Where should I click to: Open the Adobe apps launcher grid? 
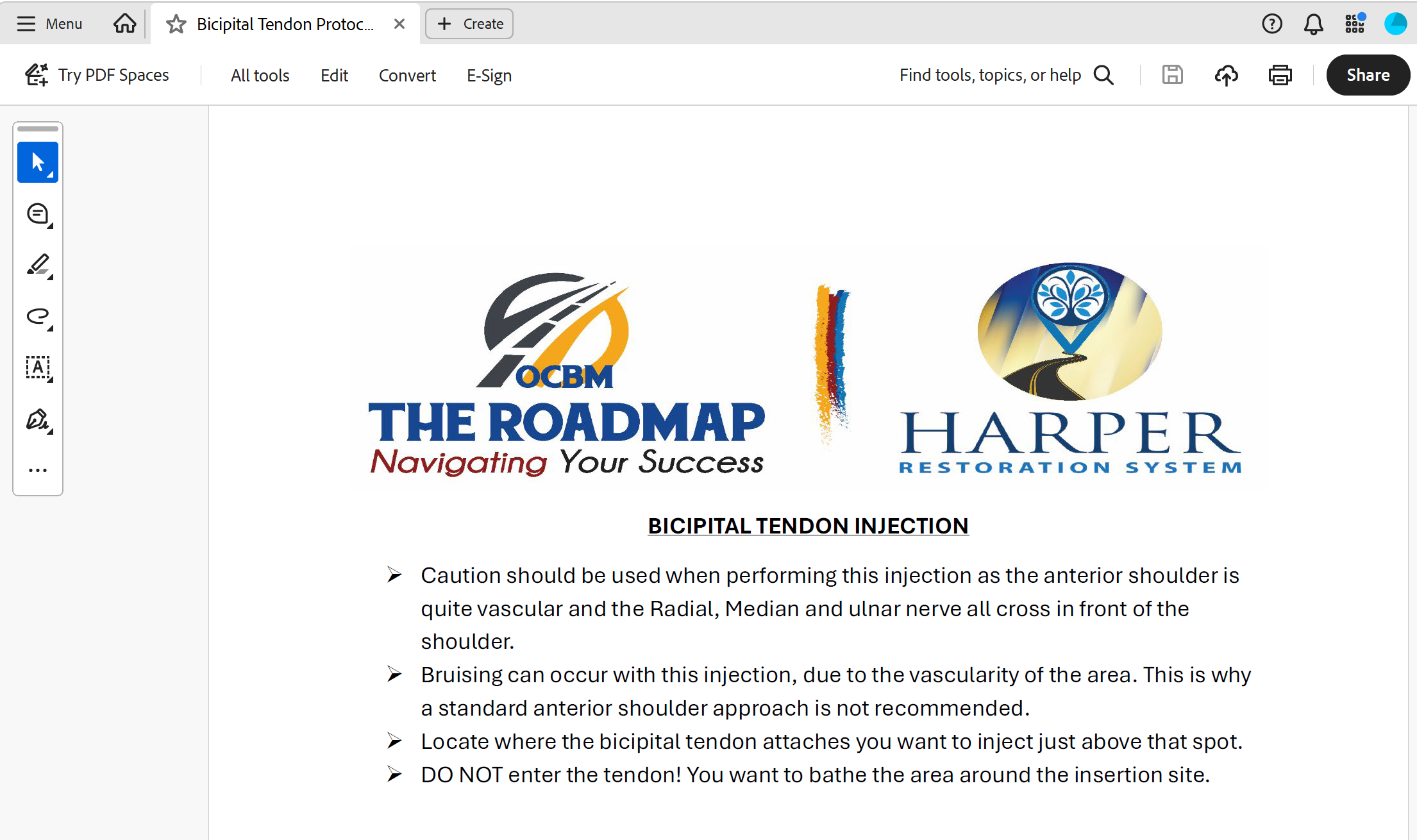click(1354, 24)
